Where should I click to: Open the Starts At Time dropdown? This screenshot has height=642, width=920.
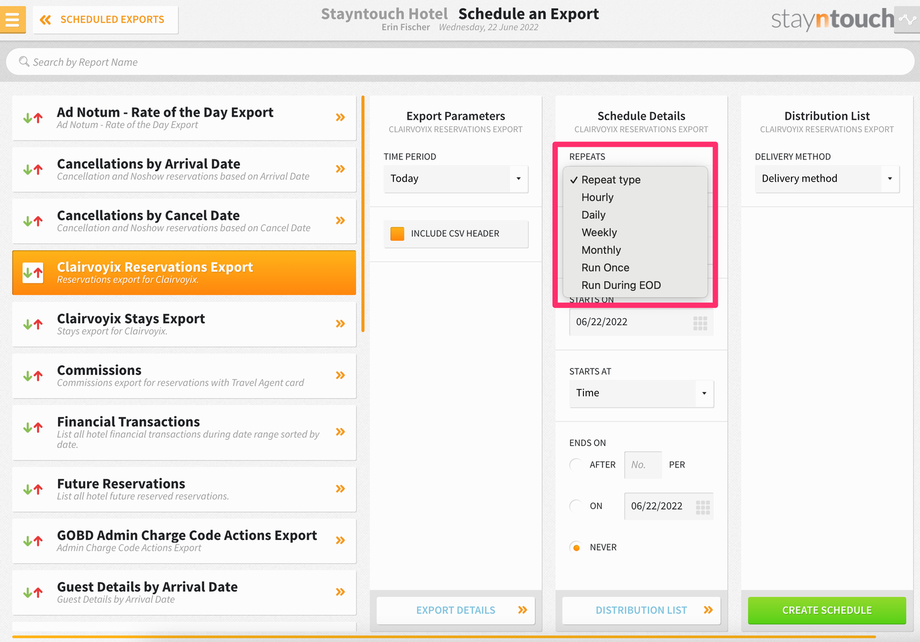tap(641, 393)
